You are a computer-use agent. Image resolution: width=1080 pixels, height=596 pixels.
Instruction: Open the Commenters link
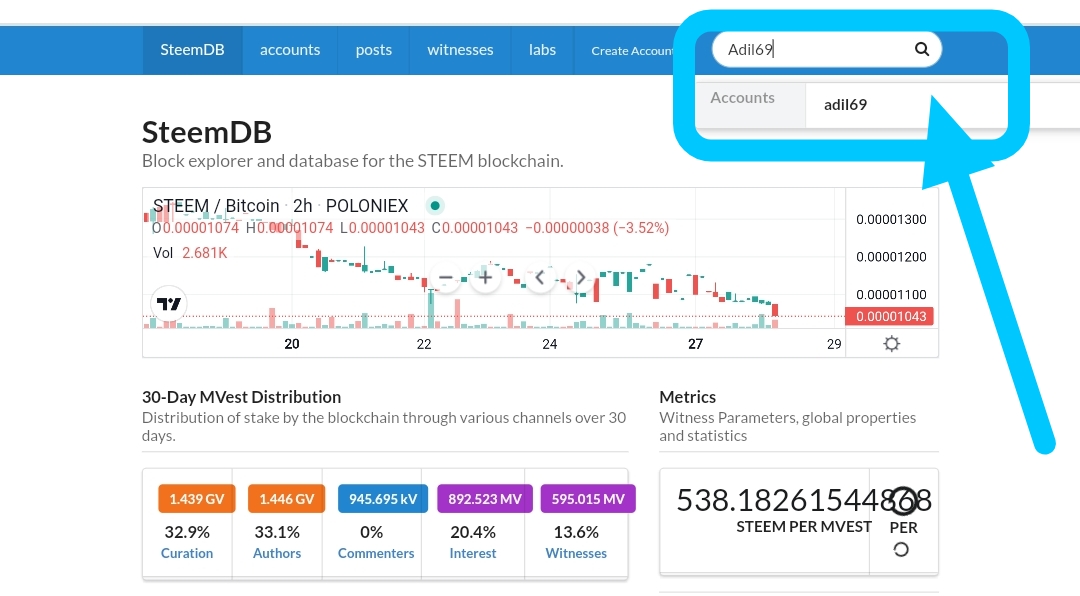click(x=376, y=553)
